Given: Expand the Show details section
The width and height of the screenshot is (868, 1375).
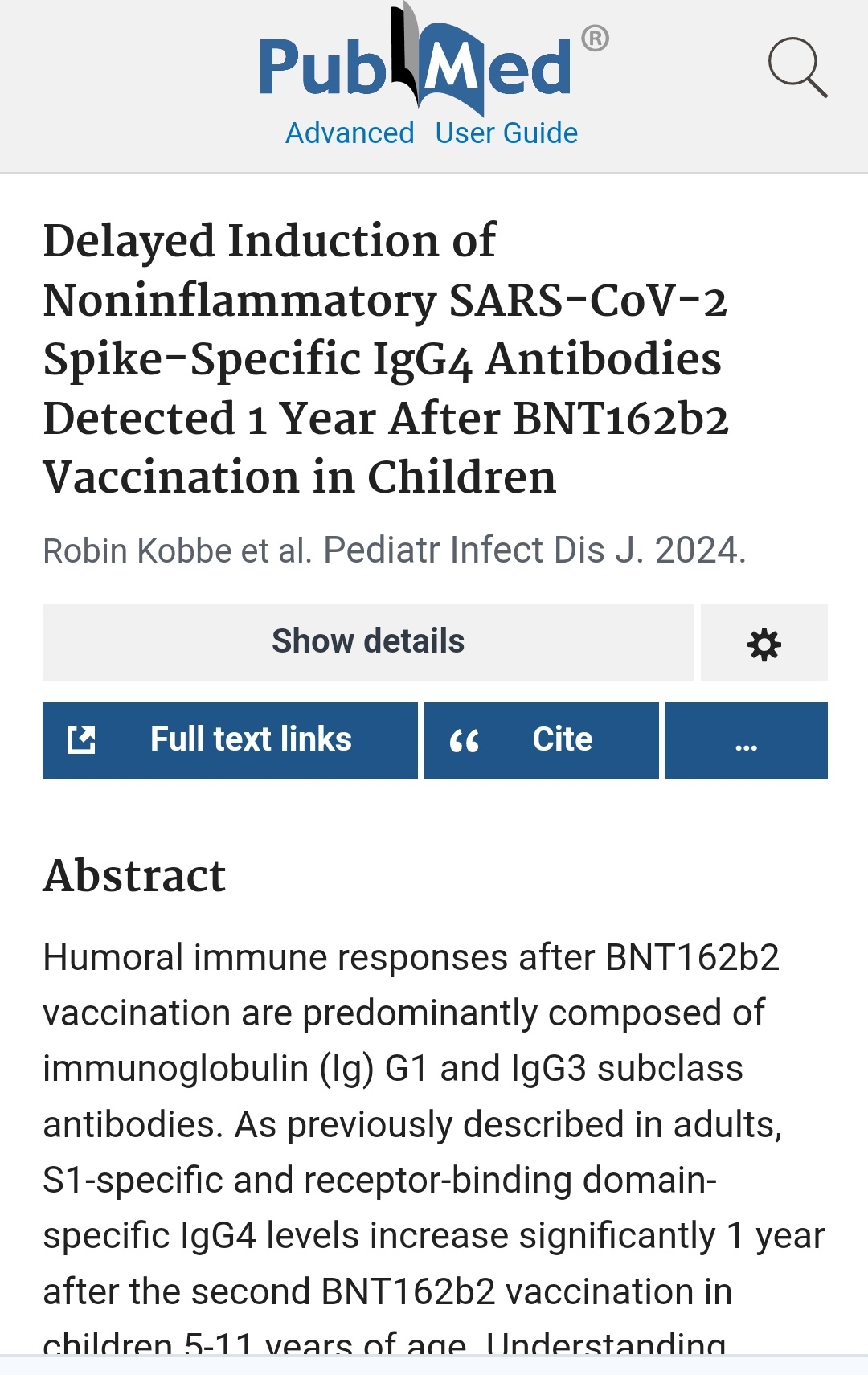Looking at the screenshot, I should pos(368,643).
